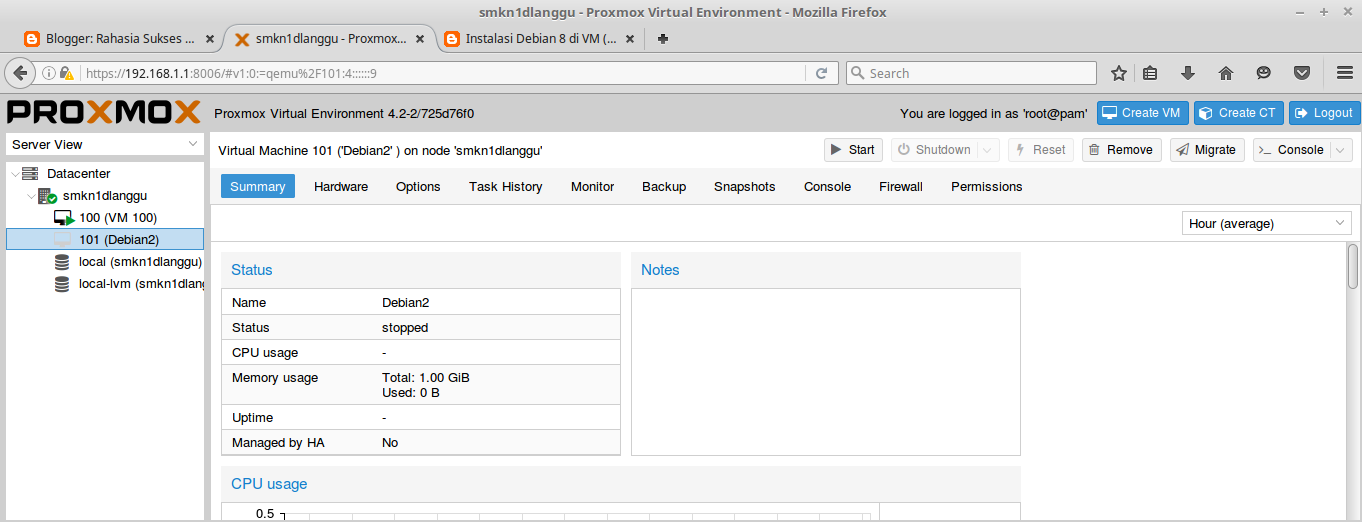Collapse the Datacenter tree node
Screen dimensions: 1362x522
point(13,174)
